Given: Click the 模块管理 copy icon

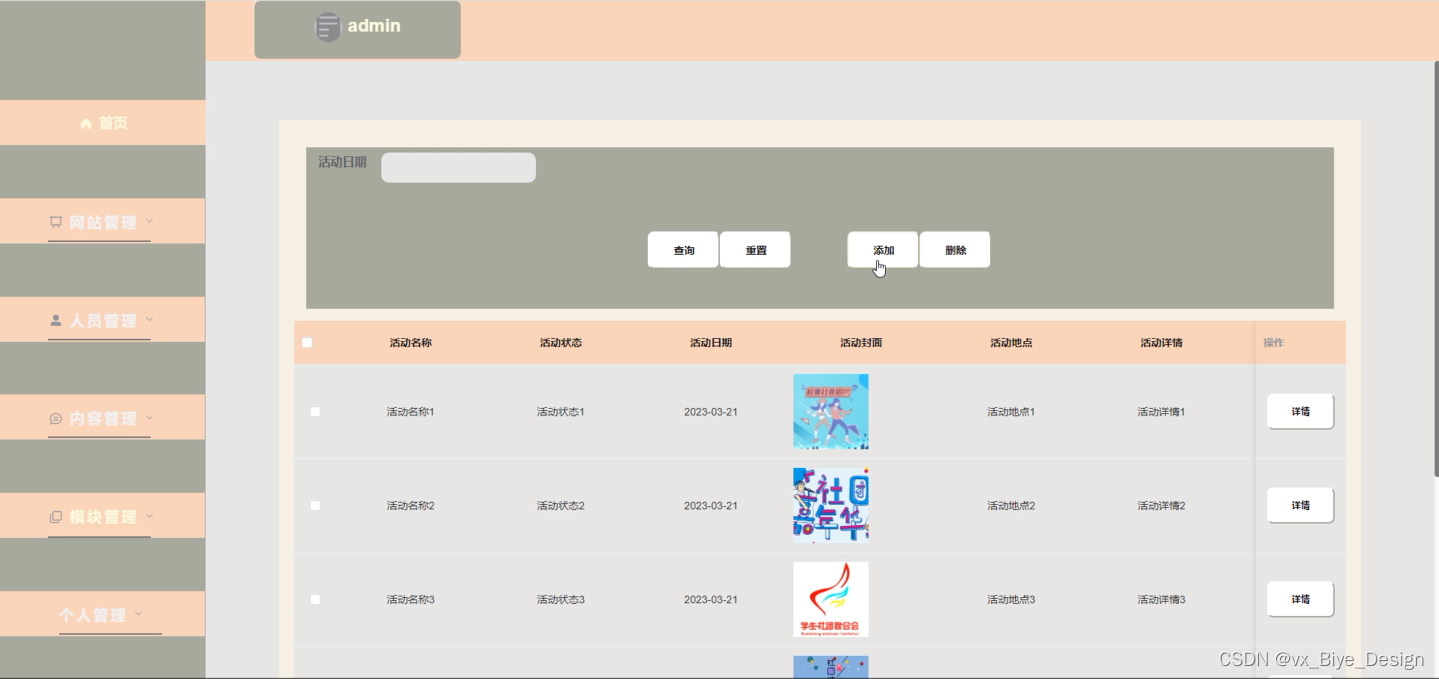Looking at the screenshot, I should 56,517.
